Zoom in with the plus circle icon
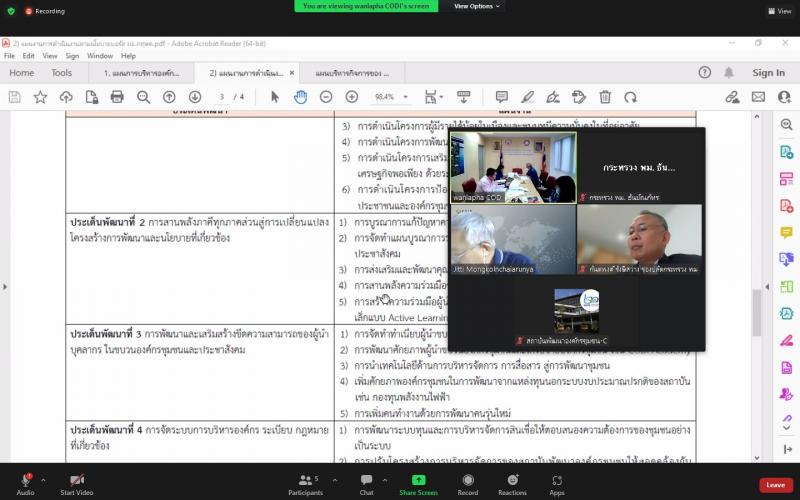Image resolution: width=800 pixels, height=500 pixels. coord(352,97)
